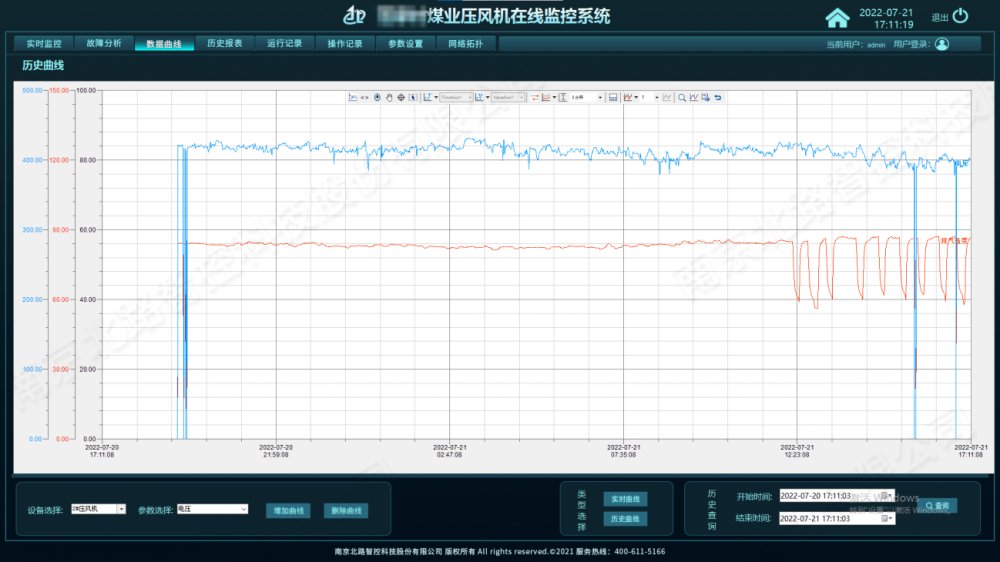Switch chart type to 实时曲线

625,499
